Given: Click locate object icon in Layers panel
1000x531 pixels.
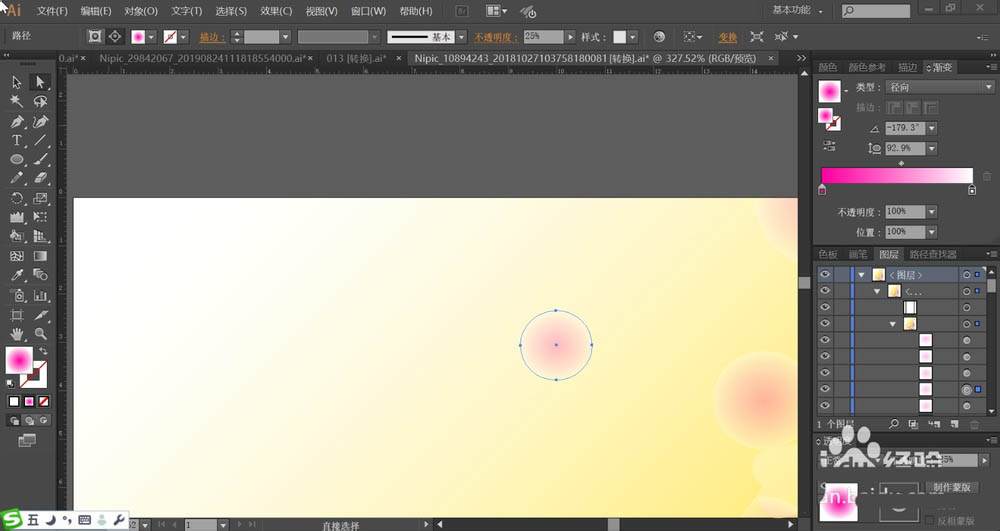Looking at the screenshot, I should click(893, 424).
